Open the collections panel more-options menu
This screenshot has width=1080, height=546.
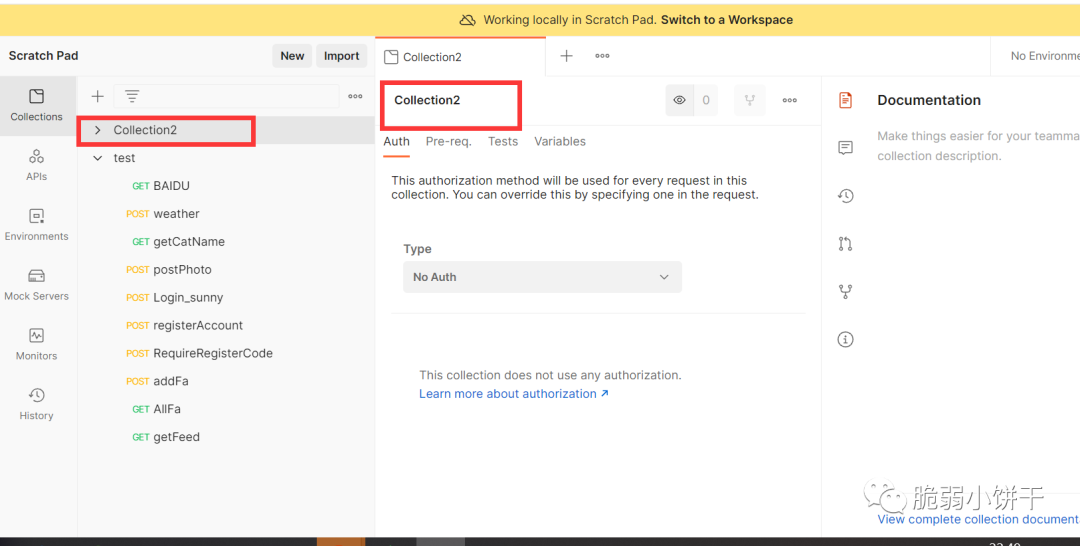(355, 96)
